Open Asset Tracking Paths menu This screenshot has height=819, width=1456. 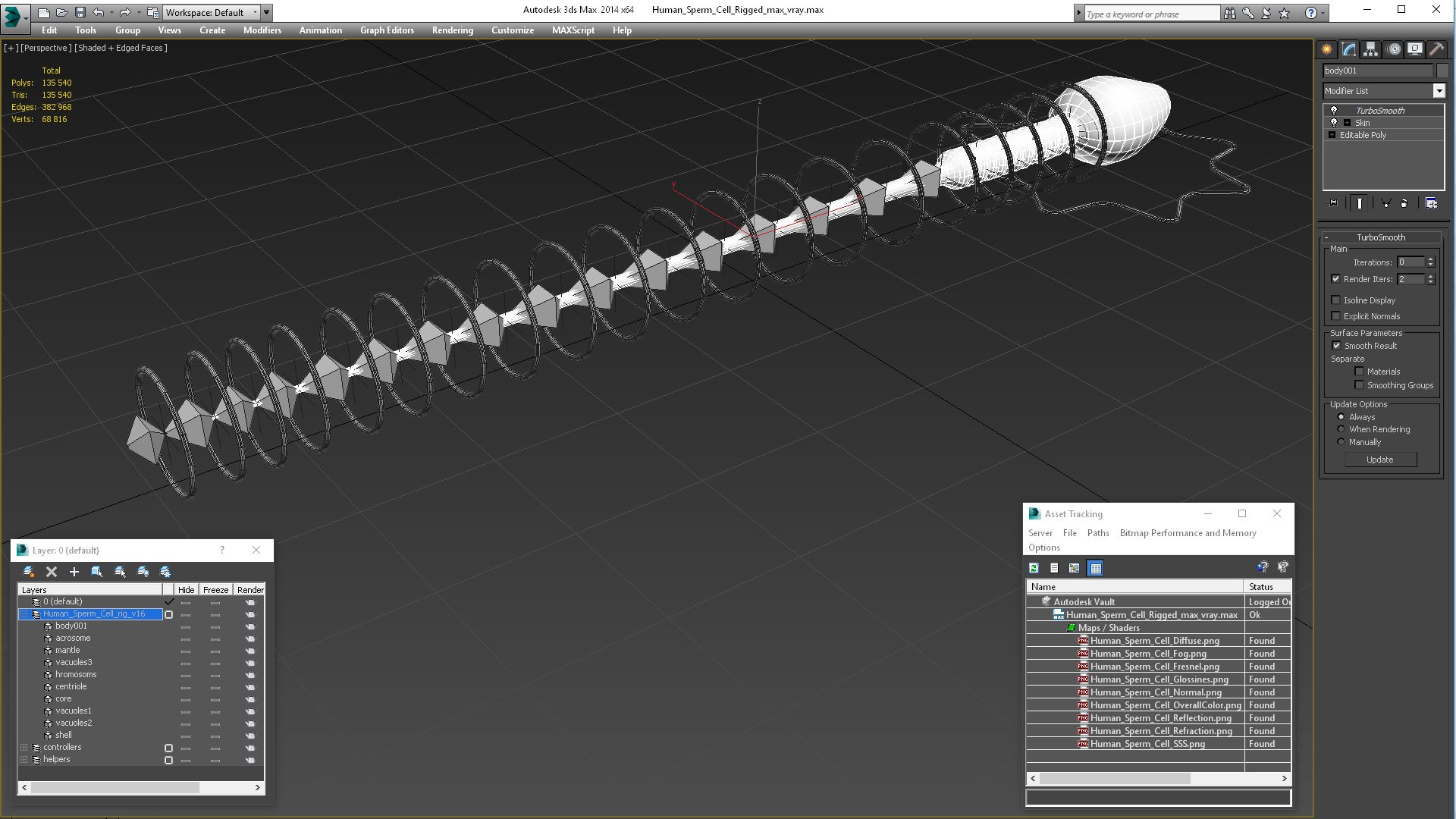1097,533
